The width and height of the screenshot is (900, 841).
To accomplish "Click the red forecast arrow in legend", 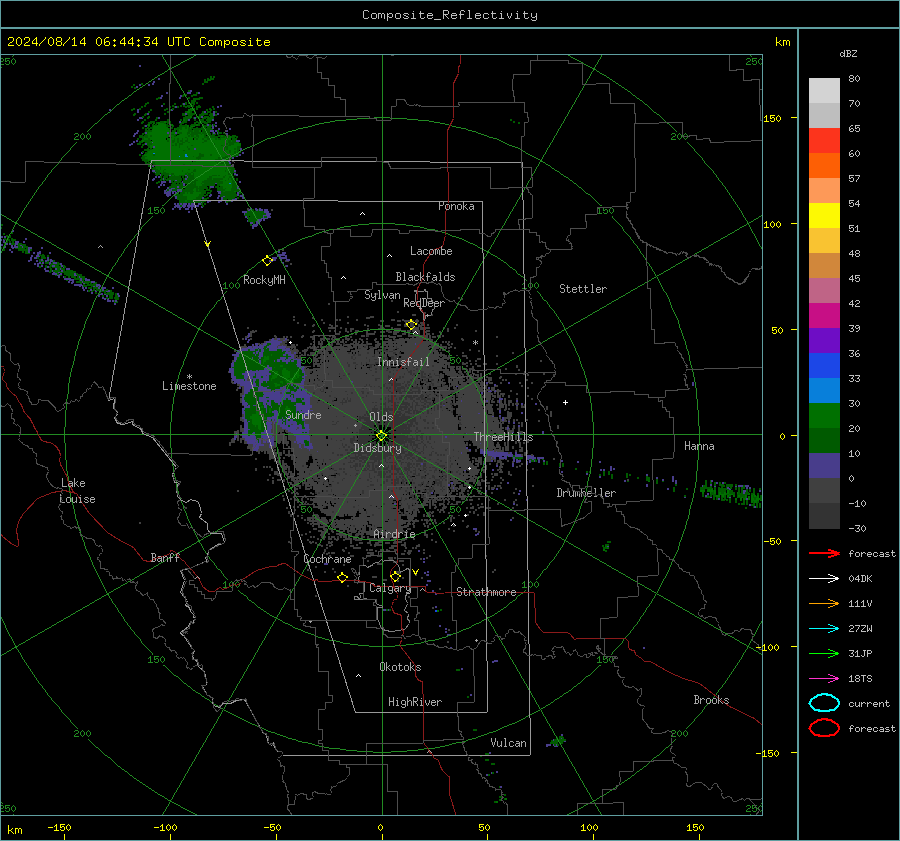I will pos(824,553).
